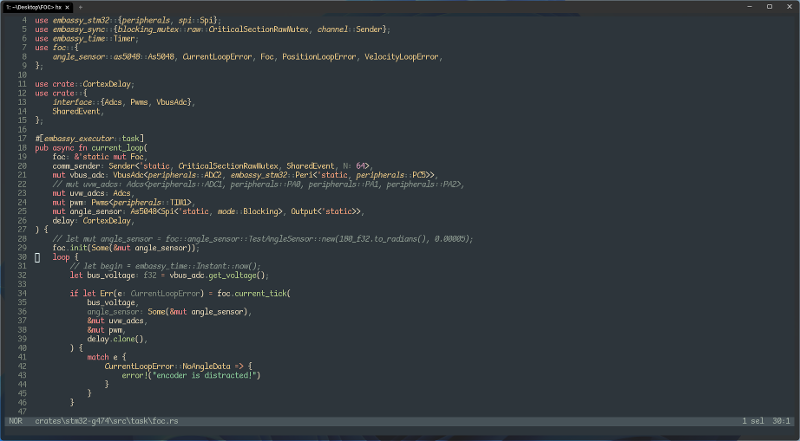
Task: Click 'current_tick(' on line 34
Action: pyautogui.click(x=262, y=293)
